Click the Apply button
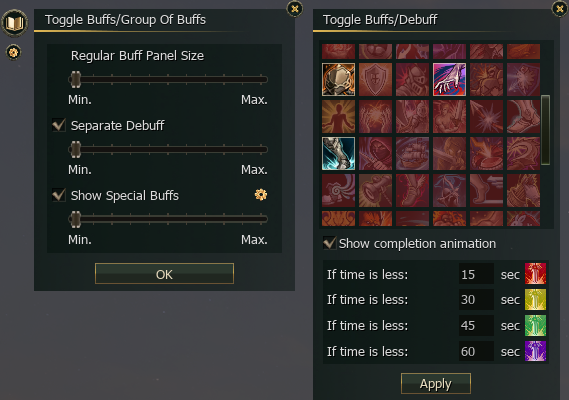This screenshot has height=400, width=569. [x=436, y=383]
